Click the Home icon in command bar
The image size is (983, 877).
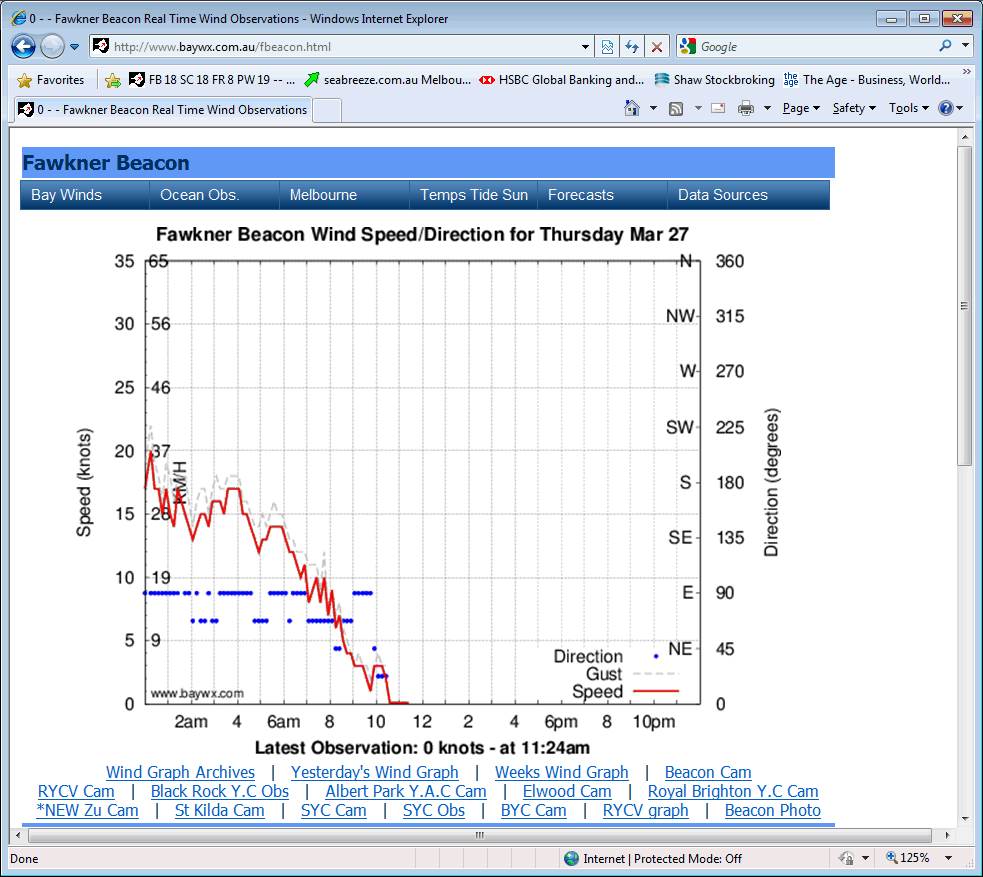[631, 108]
